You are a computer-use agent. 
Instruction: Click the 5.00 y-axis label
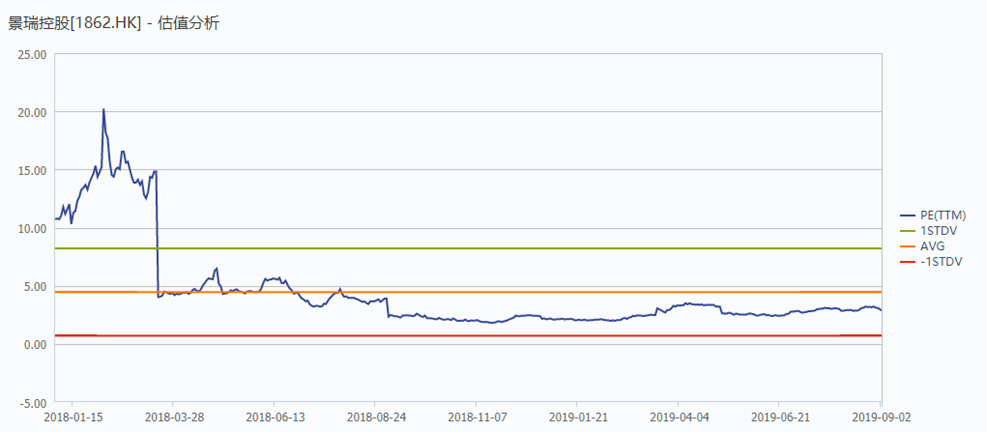[37, 287]
